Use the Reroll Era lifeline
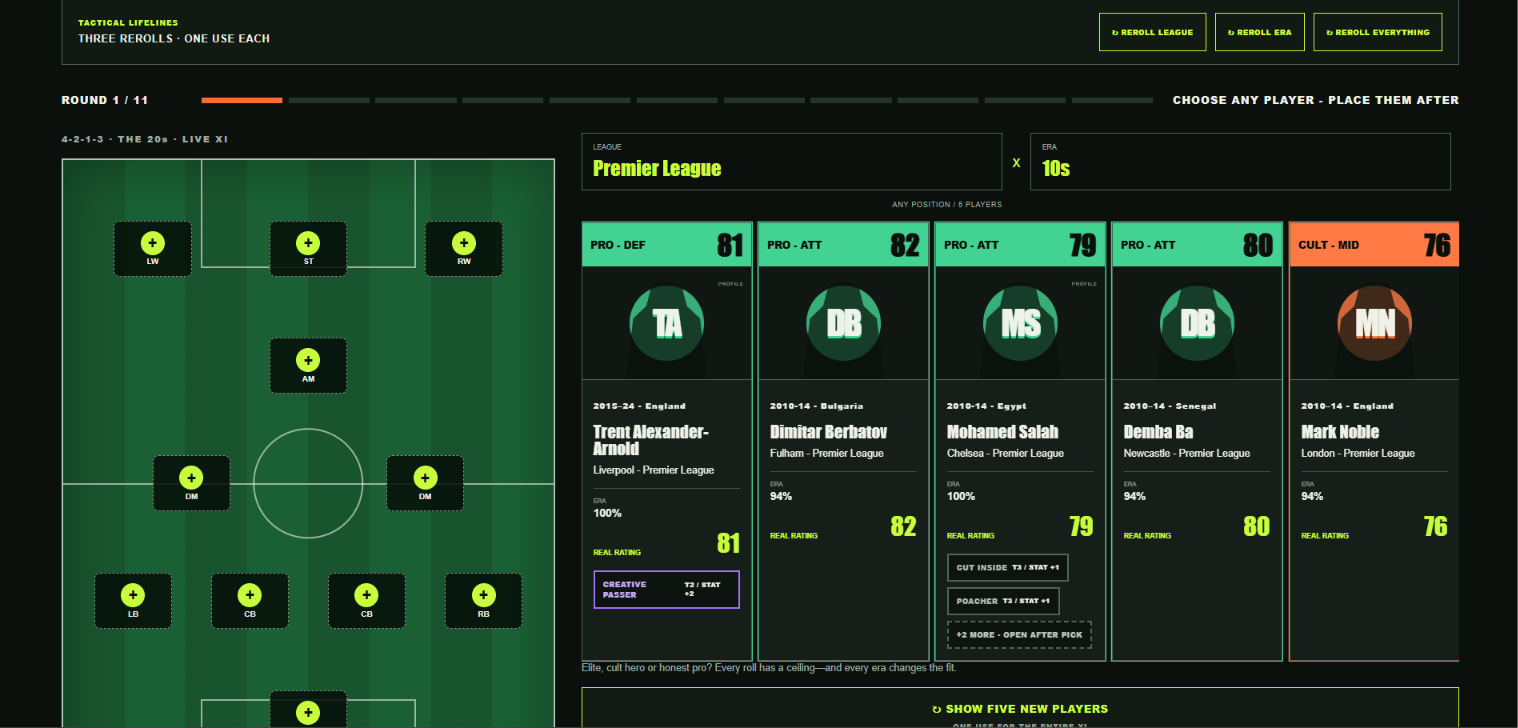Viewport: 1518px width, 728px height. 1259,32
